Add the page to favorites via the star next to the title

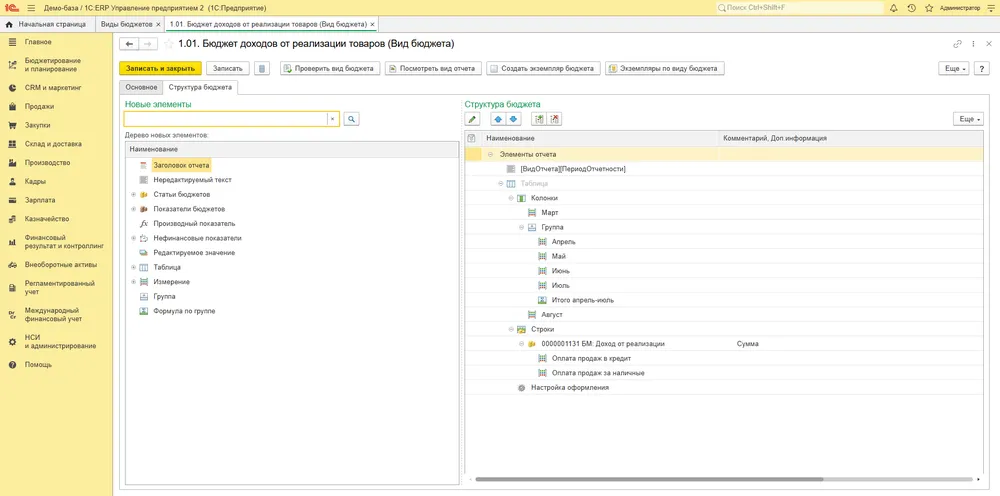(x=168, y=44)
